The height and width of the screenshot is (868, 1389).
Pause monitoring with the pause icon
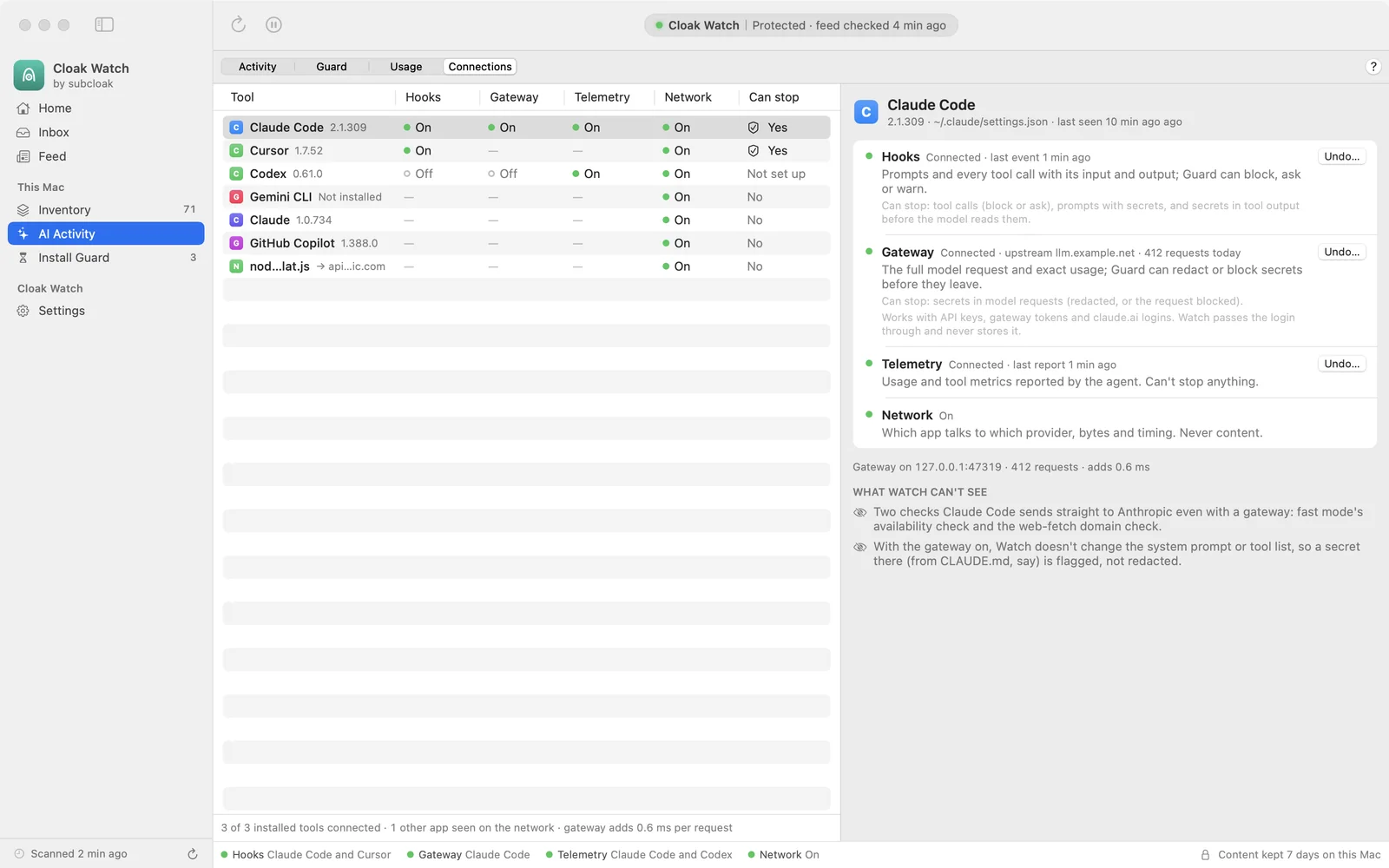click(273, 25)
